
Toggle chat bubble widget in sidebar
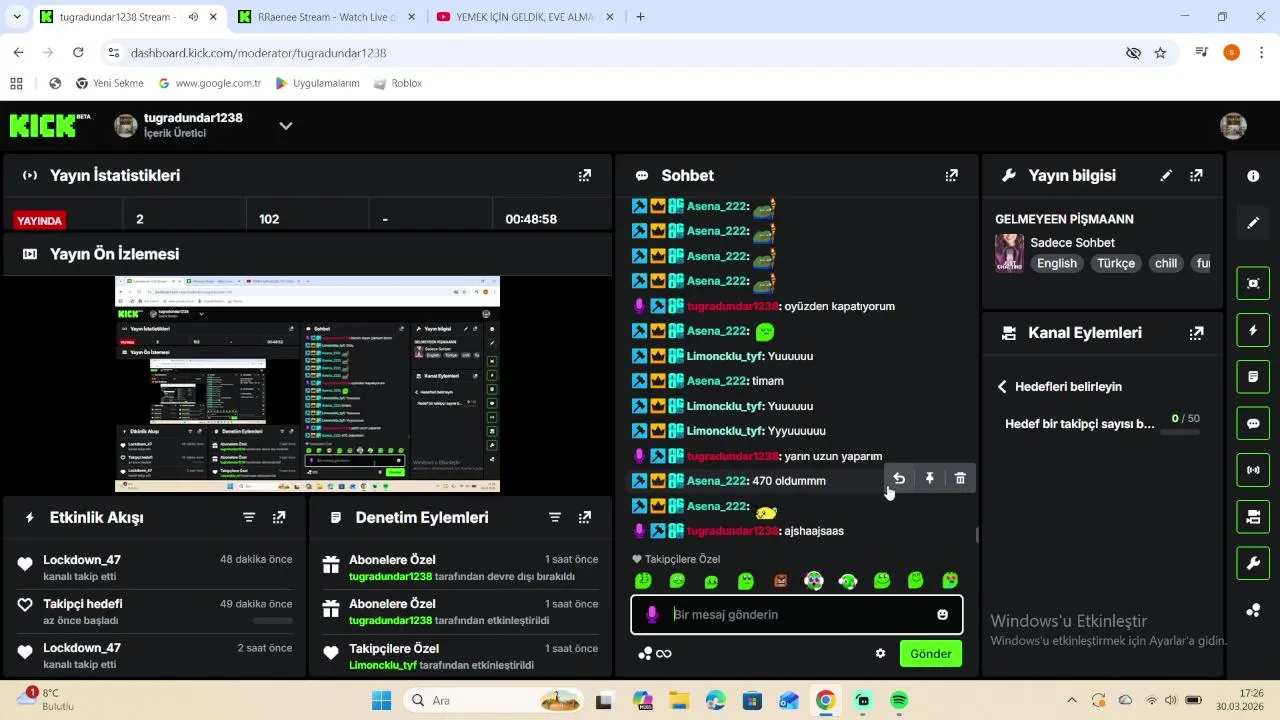tap(1253, 423)
